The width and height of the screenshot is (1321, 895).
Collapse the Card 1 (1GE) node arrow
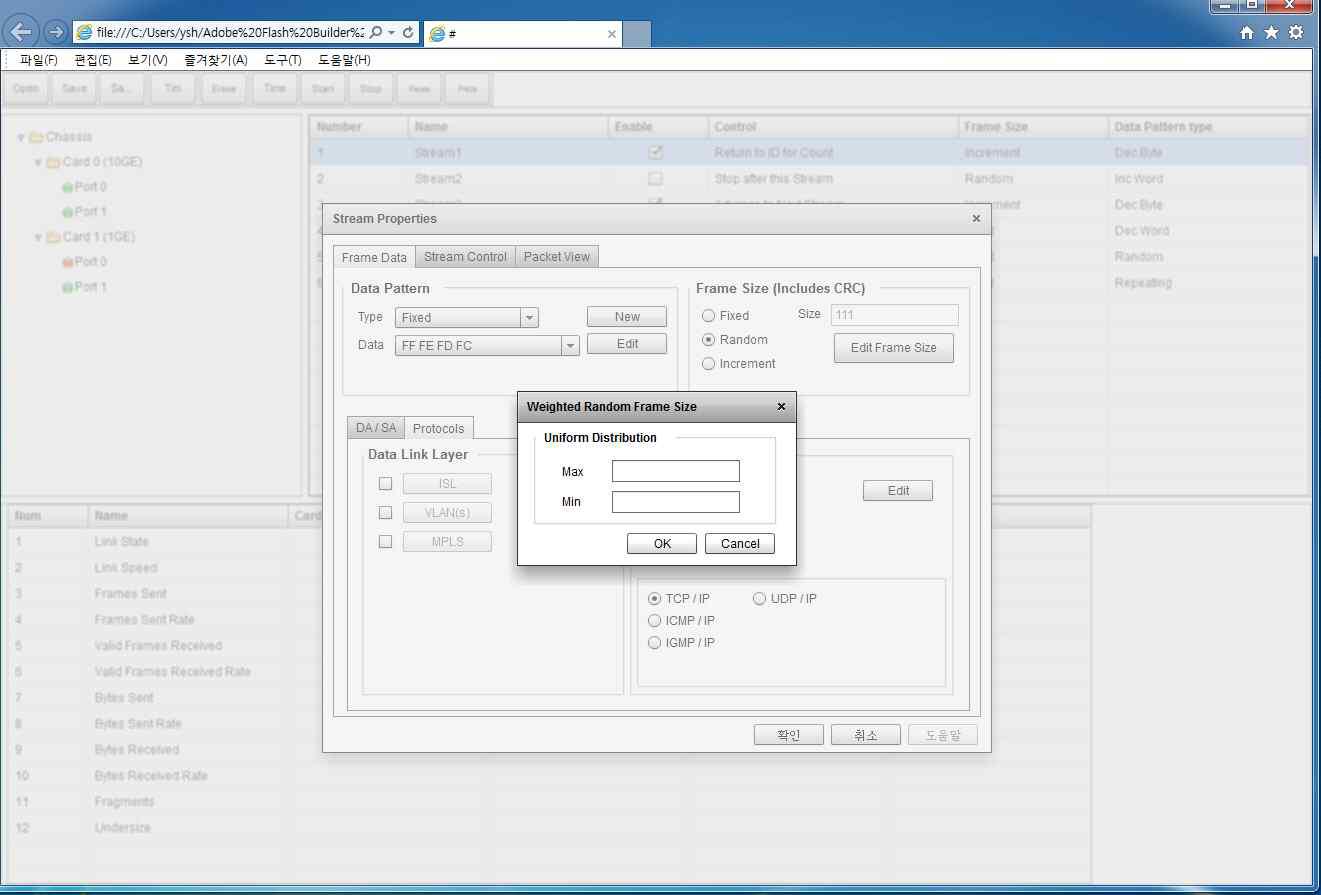point(38,238)
